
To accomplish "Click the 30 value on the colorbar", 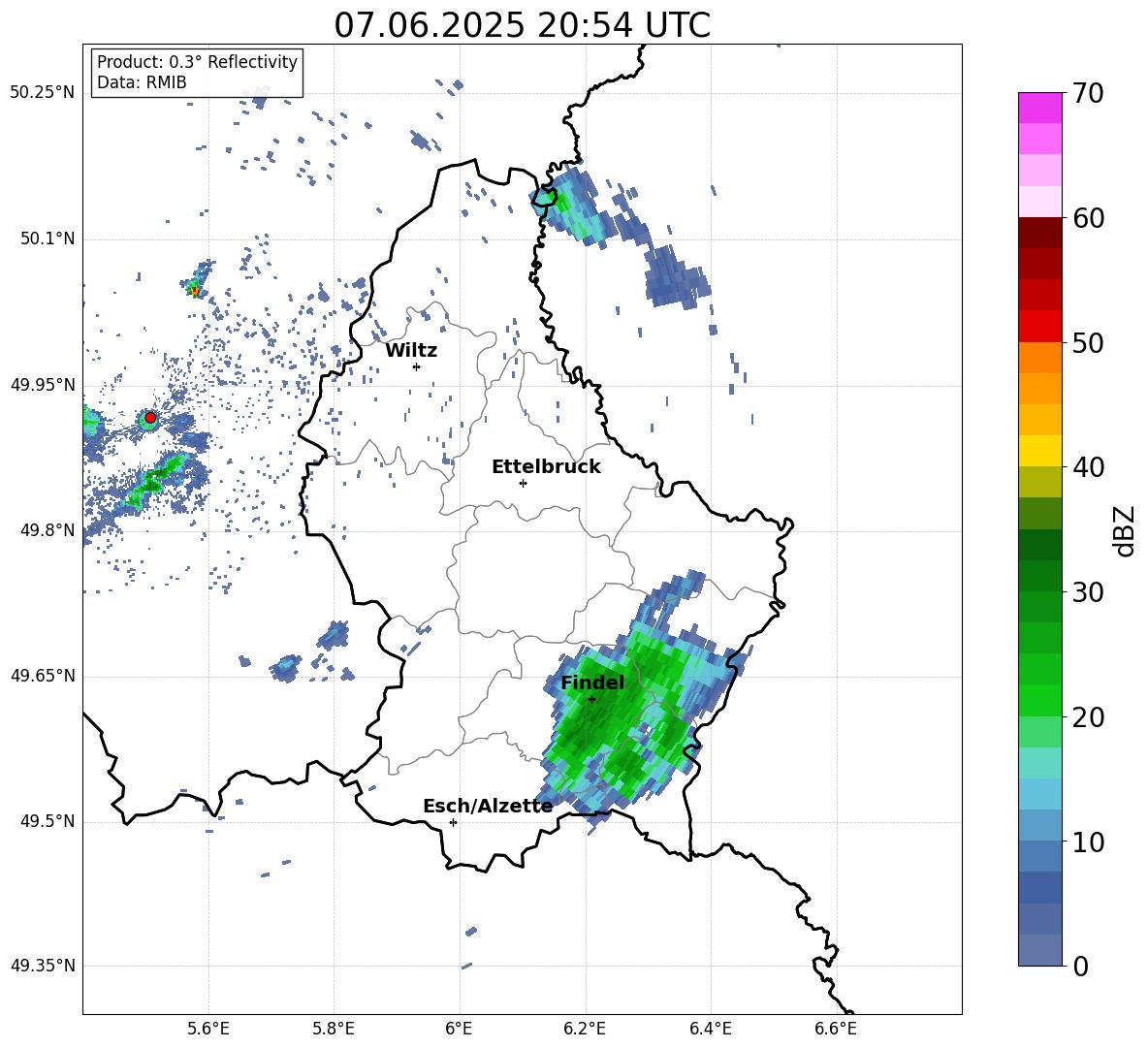I will tap(1089, 592).
